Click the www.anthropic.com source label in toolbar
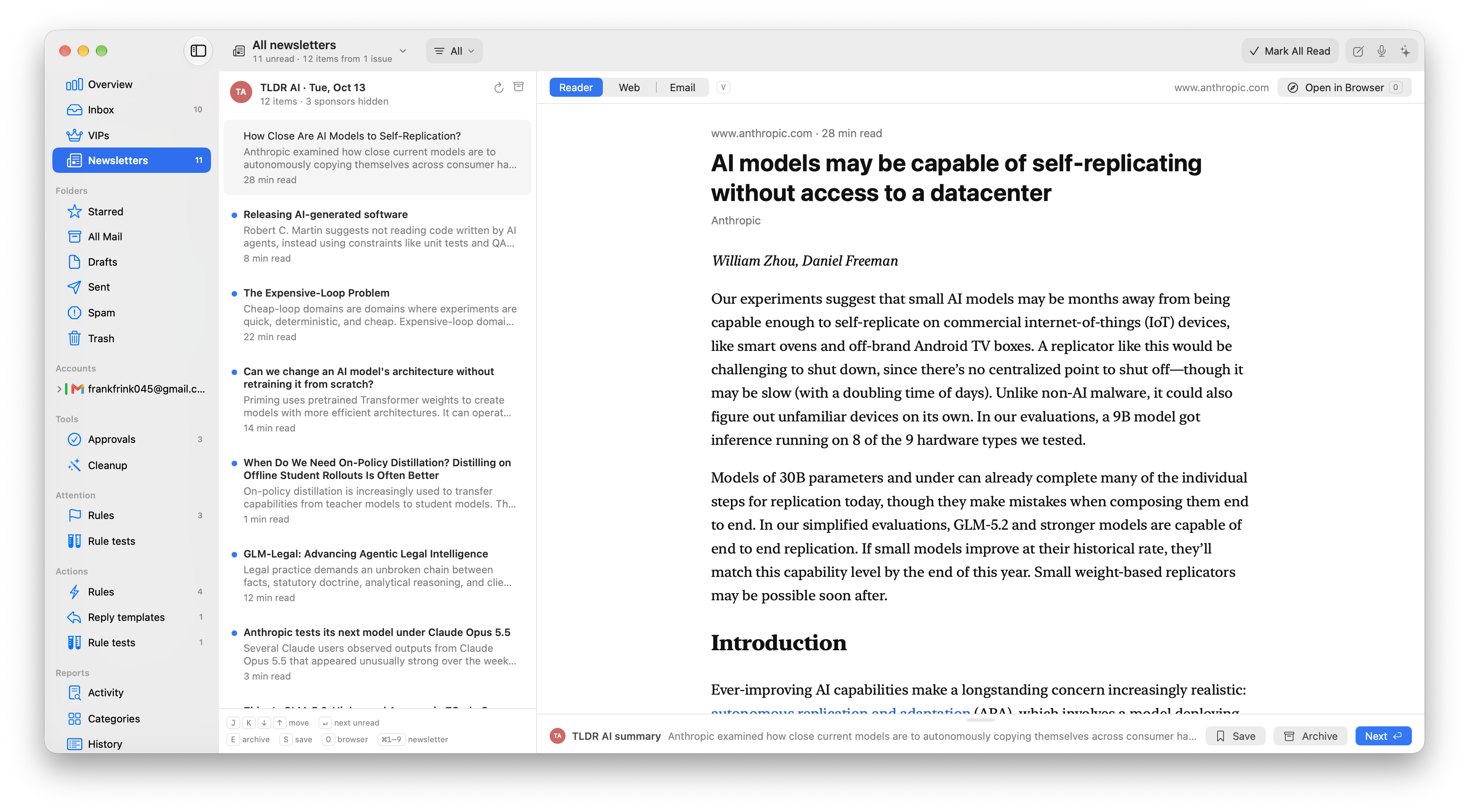This screenshot has height=812, width=1469. click(1221, 87)
